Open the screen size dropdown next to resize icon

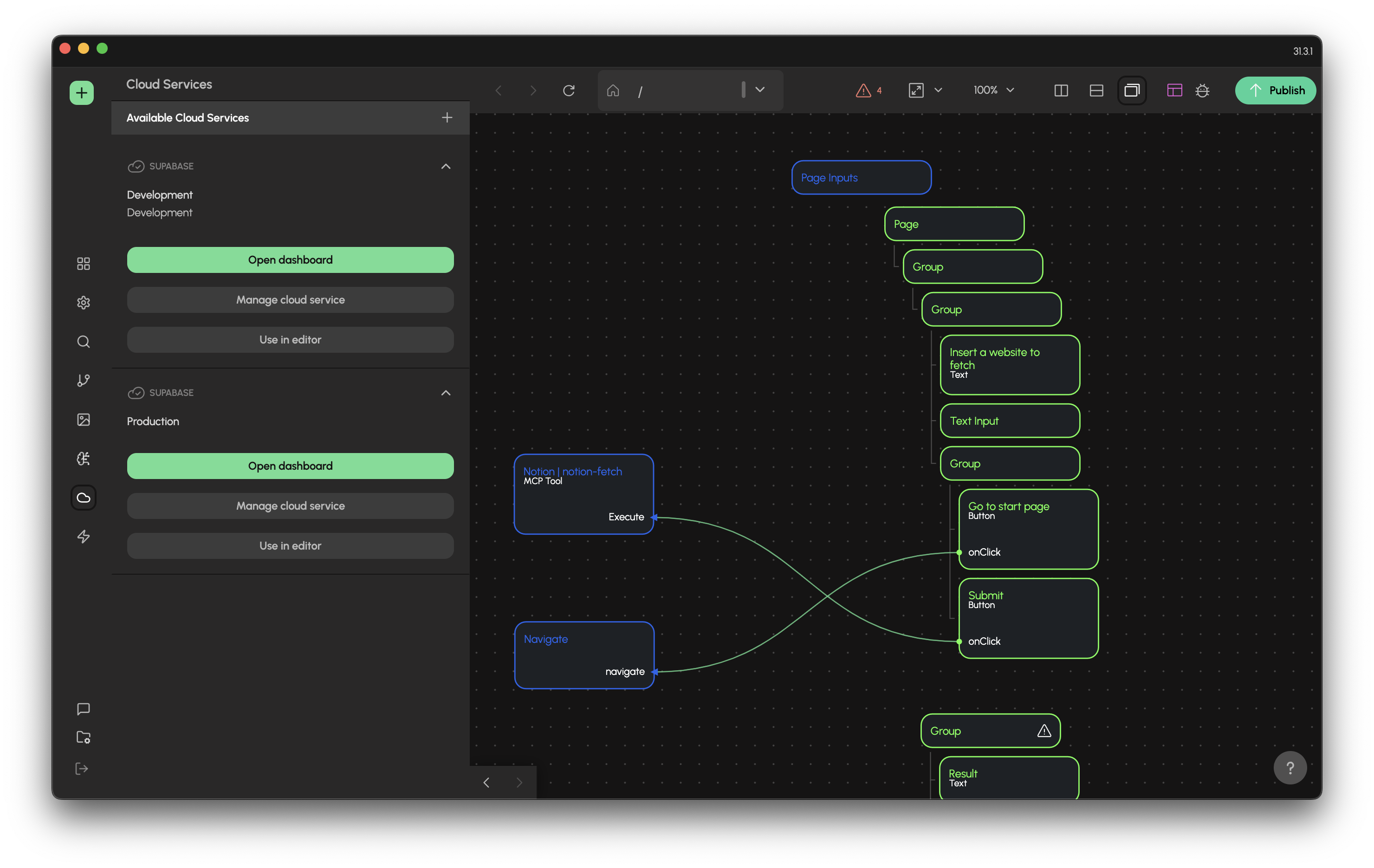coord(939,90)
